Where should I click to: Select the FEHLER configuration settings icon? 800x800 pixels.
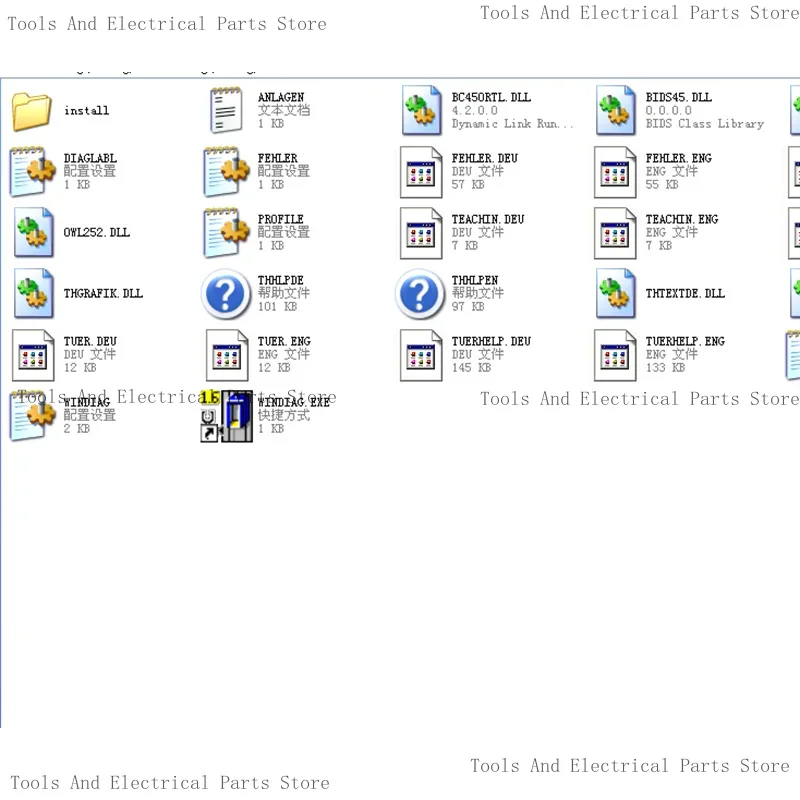click(x=227, y=171)
